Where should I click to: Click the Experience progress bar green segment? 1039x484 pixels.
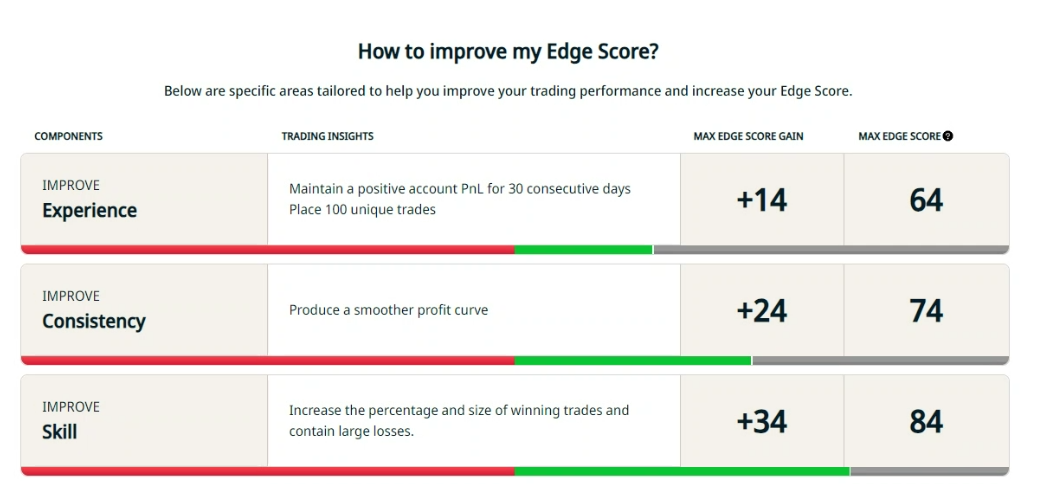coord(583,250)
